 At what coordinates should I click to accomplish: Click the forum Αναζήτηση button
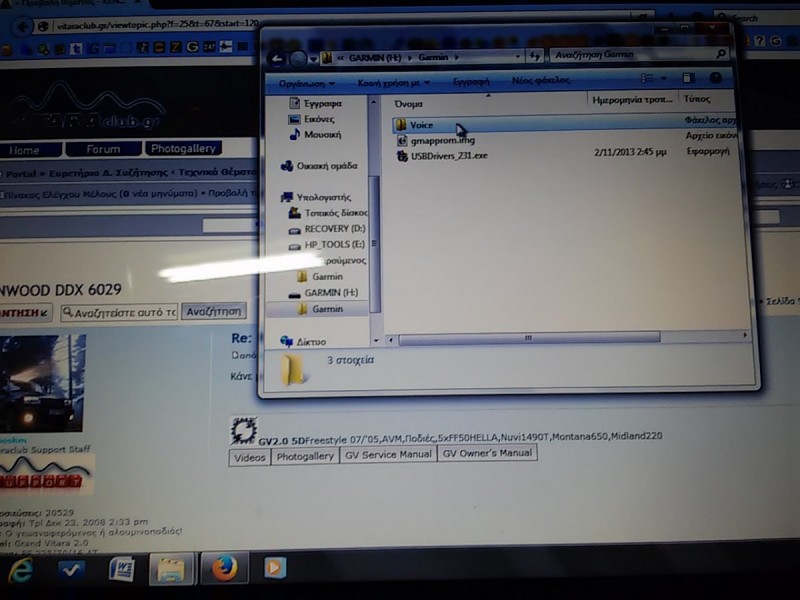coord(214,311)
